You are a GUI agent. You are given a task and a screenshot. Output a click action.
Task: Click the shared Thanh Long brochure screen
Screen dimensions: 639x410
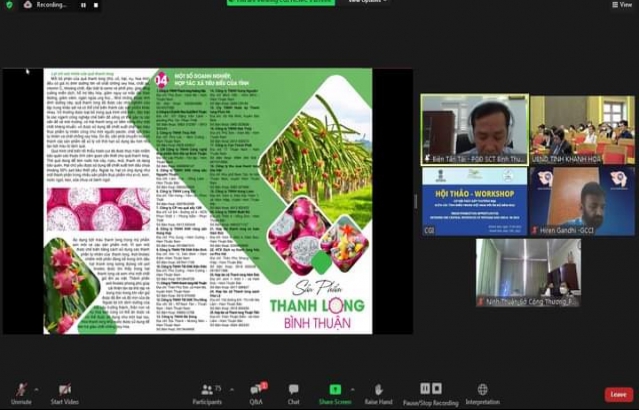pyautogui.click(x=208, y=201)
